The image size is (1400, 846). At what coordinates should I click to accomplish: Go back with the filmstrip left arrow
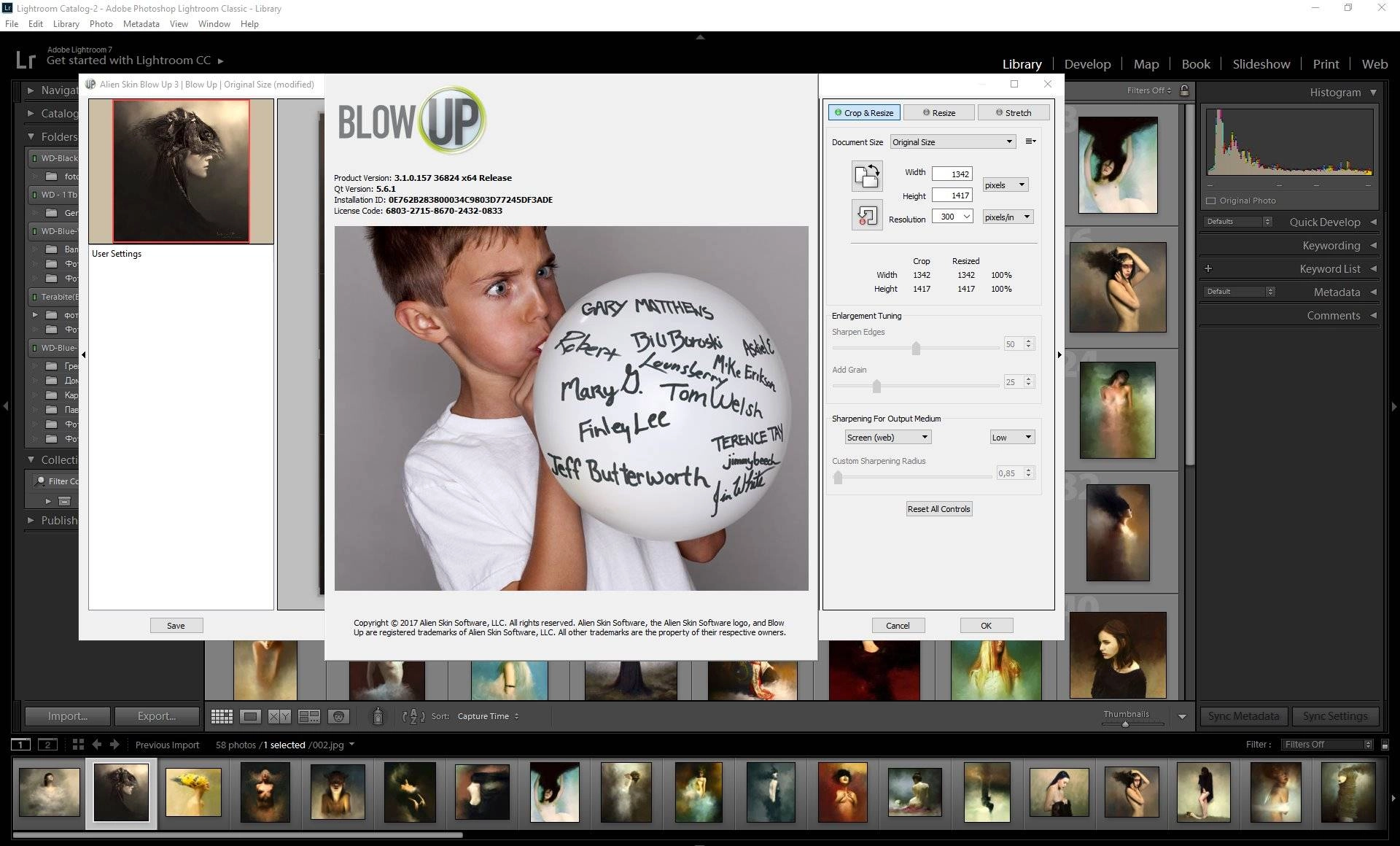97,745
